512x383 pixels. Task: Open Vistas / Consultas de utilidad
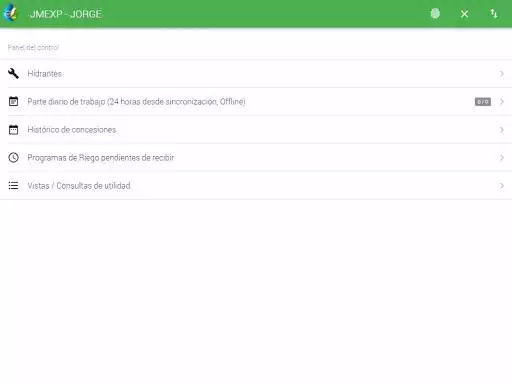point(256,186)
